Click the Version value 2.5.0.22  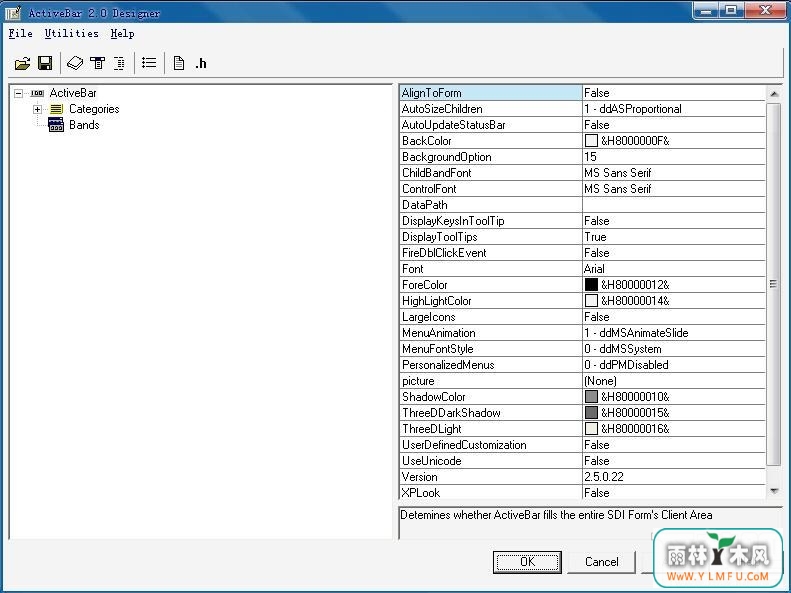pos(604,477)
